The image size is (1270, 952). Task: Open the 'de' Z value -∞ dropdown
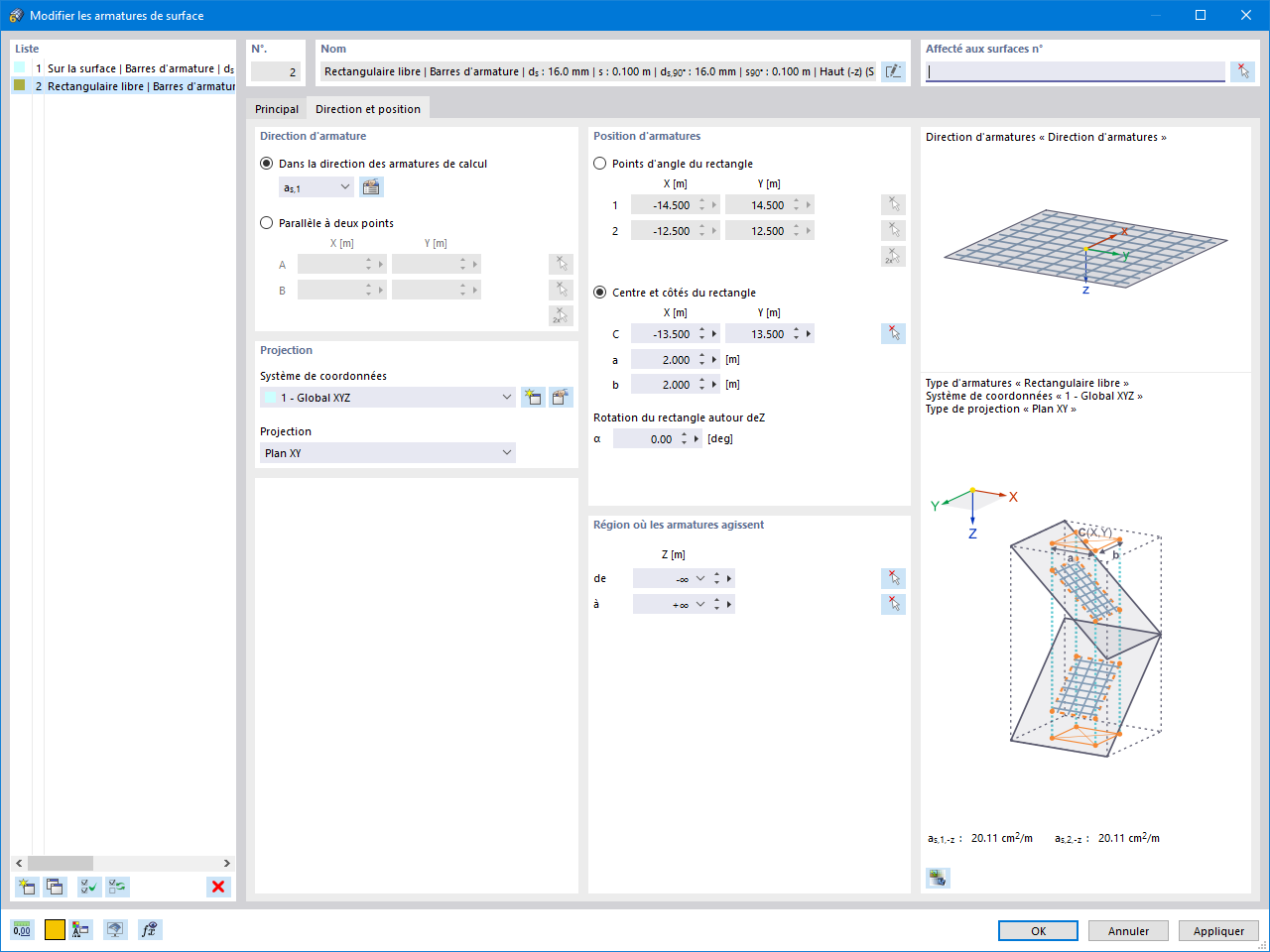(700, 578)
